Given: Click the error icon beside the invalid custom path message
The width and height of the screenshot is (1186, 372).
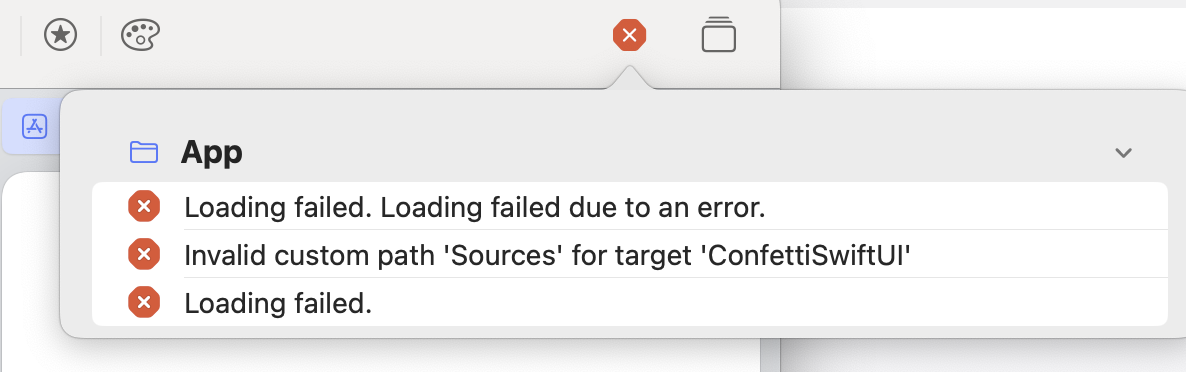Looking at the screenshot, I should point(144,255).
